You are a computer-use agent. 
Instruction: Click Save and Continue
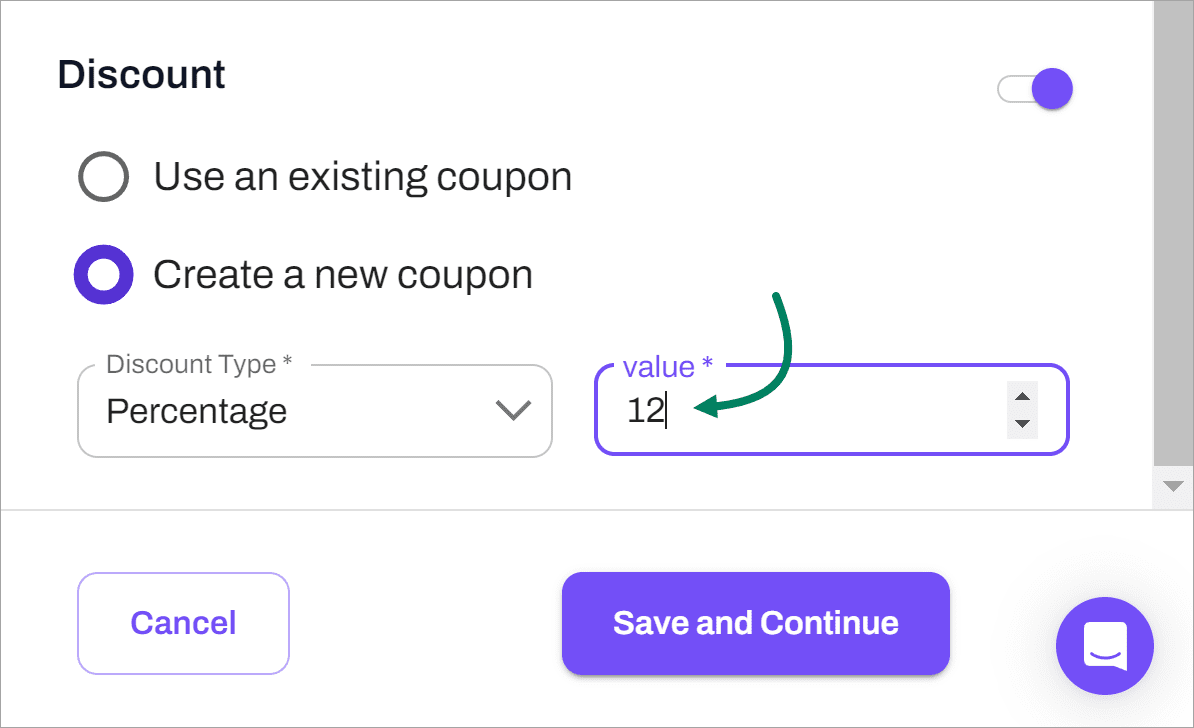coord(755,623)
